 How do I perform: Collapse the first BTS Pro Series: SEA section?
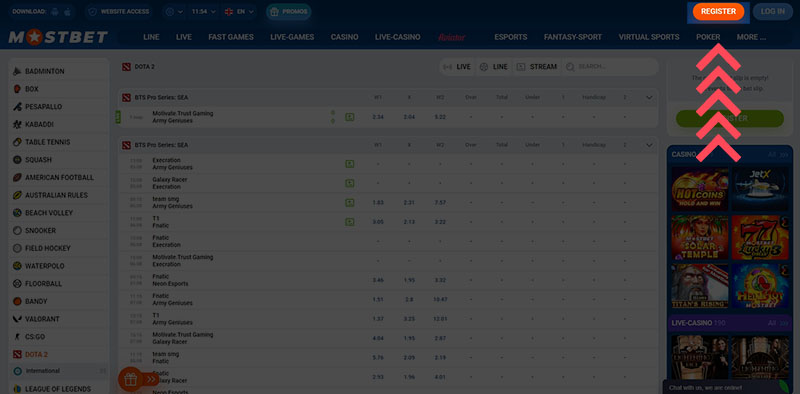[x=649, y=97]
